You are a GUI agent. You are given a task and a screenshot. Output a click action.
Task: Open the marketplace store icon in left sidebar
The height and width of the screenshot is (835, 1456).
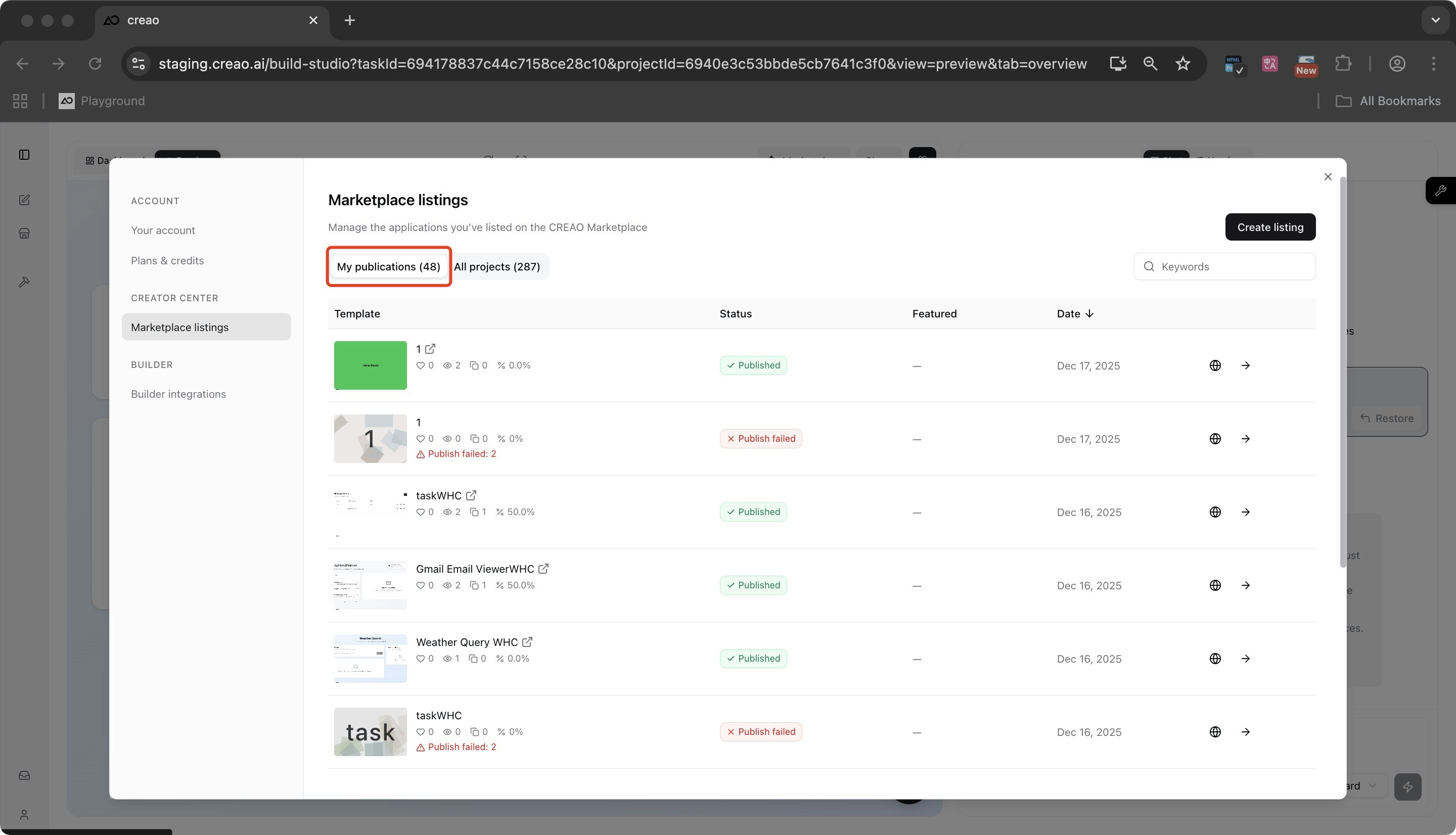(24, 234)
